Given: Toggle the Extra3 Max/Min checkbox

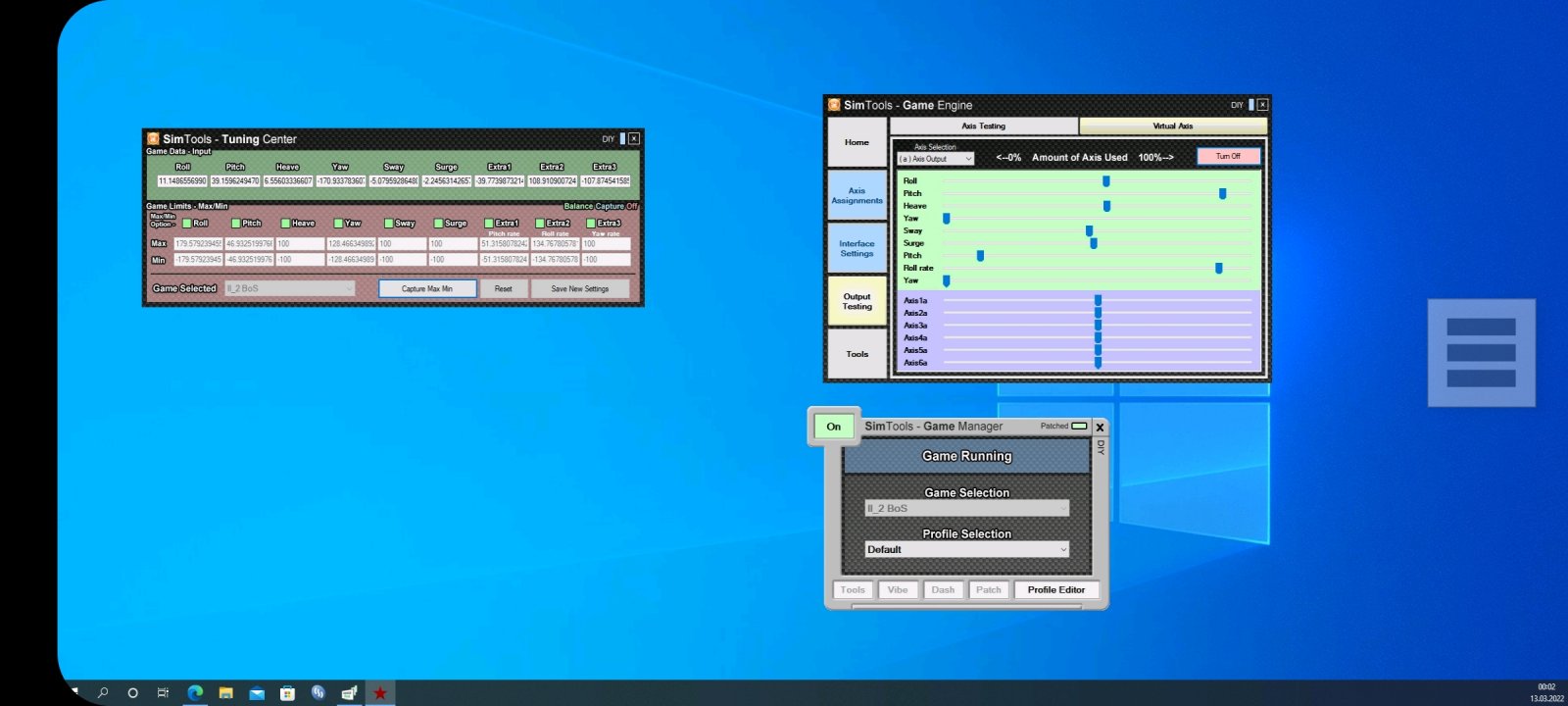Looking at the screenshot, I should tap(591, 223).
